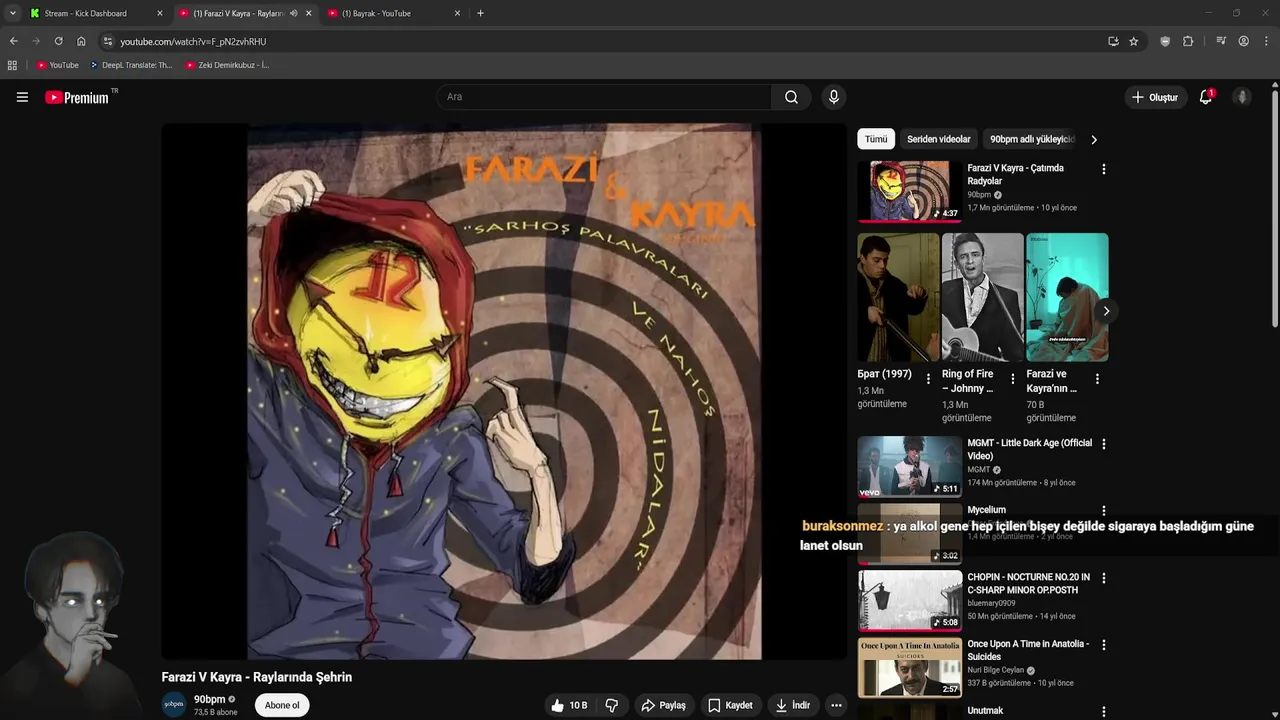Open YouTube bookmark in bookmarks bar
1280x720 pixels.
(57, 65)
